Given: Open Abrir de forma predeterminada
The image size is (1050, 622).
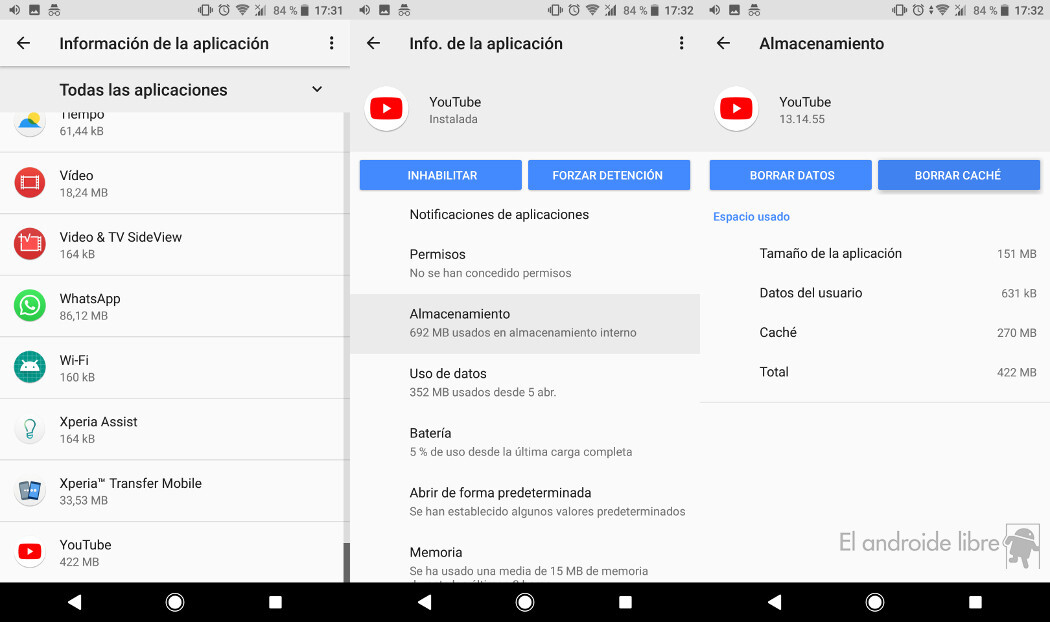Looking at the screenshot, I should click(525, 501).
